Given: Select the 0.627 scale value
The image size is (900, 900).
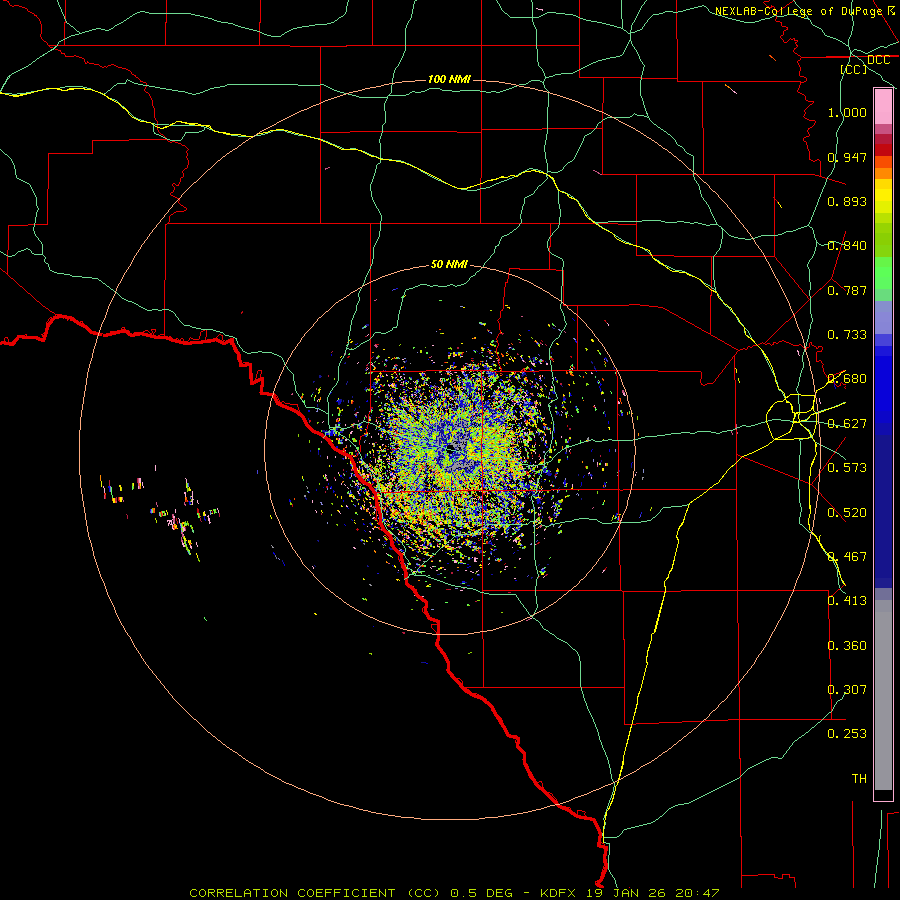Looking at the screenshot, I should 847,424.
